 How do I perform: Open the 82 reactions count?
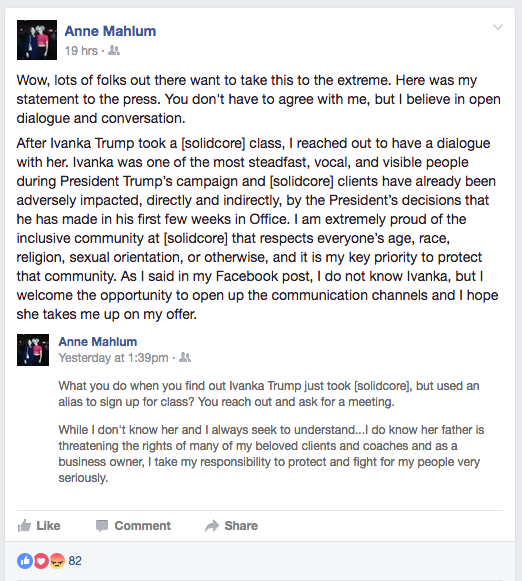click(x=75, y=561)
